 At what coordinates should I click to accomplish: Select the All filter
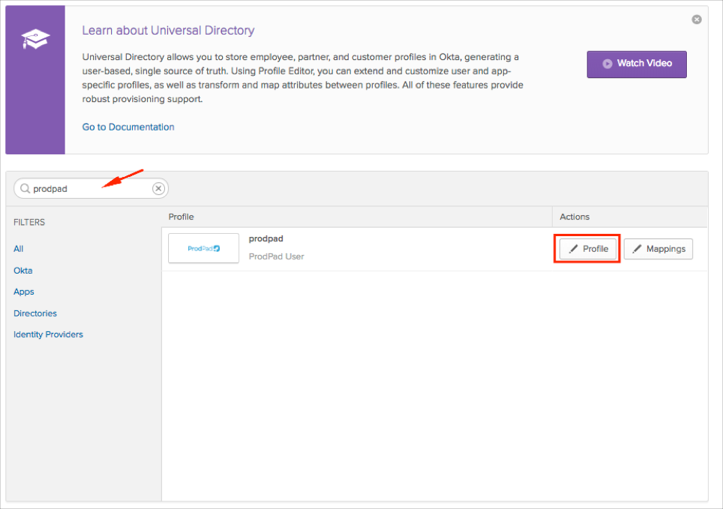pos(18,249)
